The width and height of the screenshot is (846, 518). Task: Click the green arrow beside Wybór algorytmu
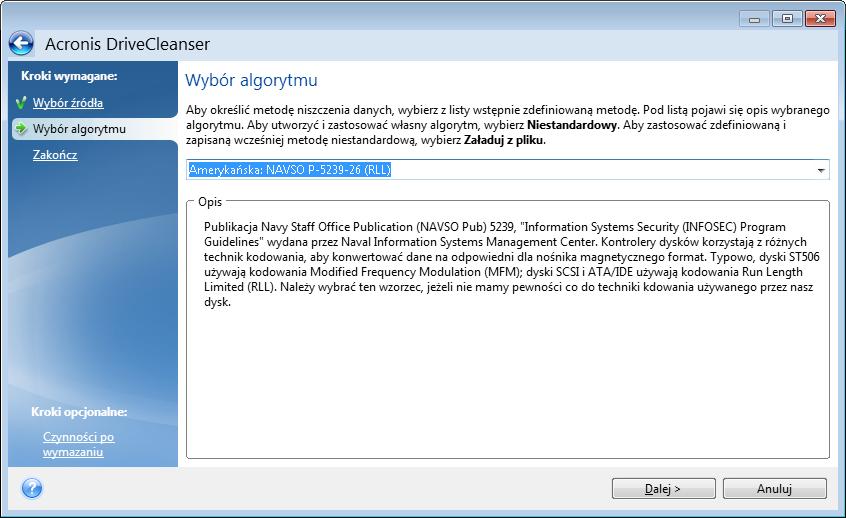pos(21,128)
